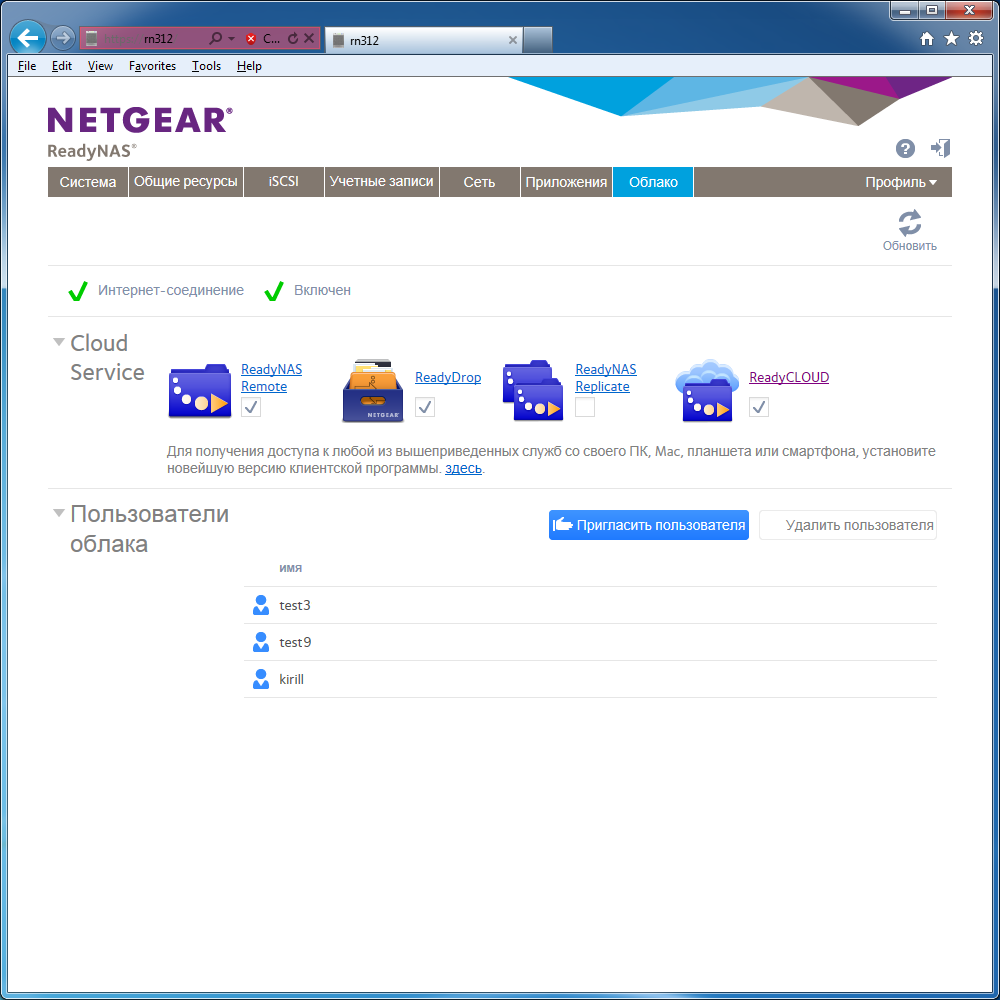The height and width of the screenshot is (1000, 1000).
Task: Follow the здесь link
Action: (x=463, y=468)
